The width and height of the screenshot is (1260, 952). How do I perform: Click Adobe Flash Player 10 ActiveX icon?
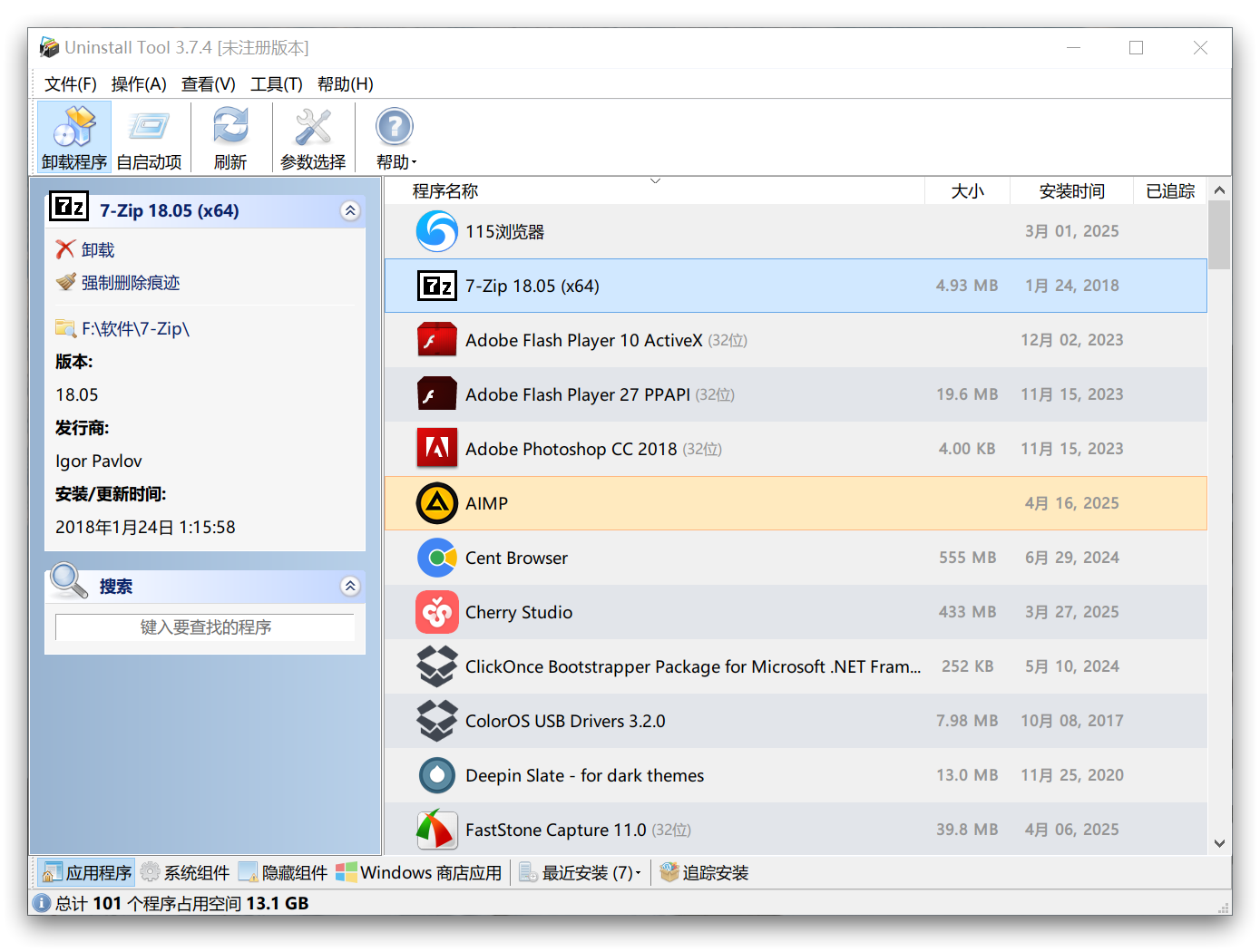click(x=436, y=340)
